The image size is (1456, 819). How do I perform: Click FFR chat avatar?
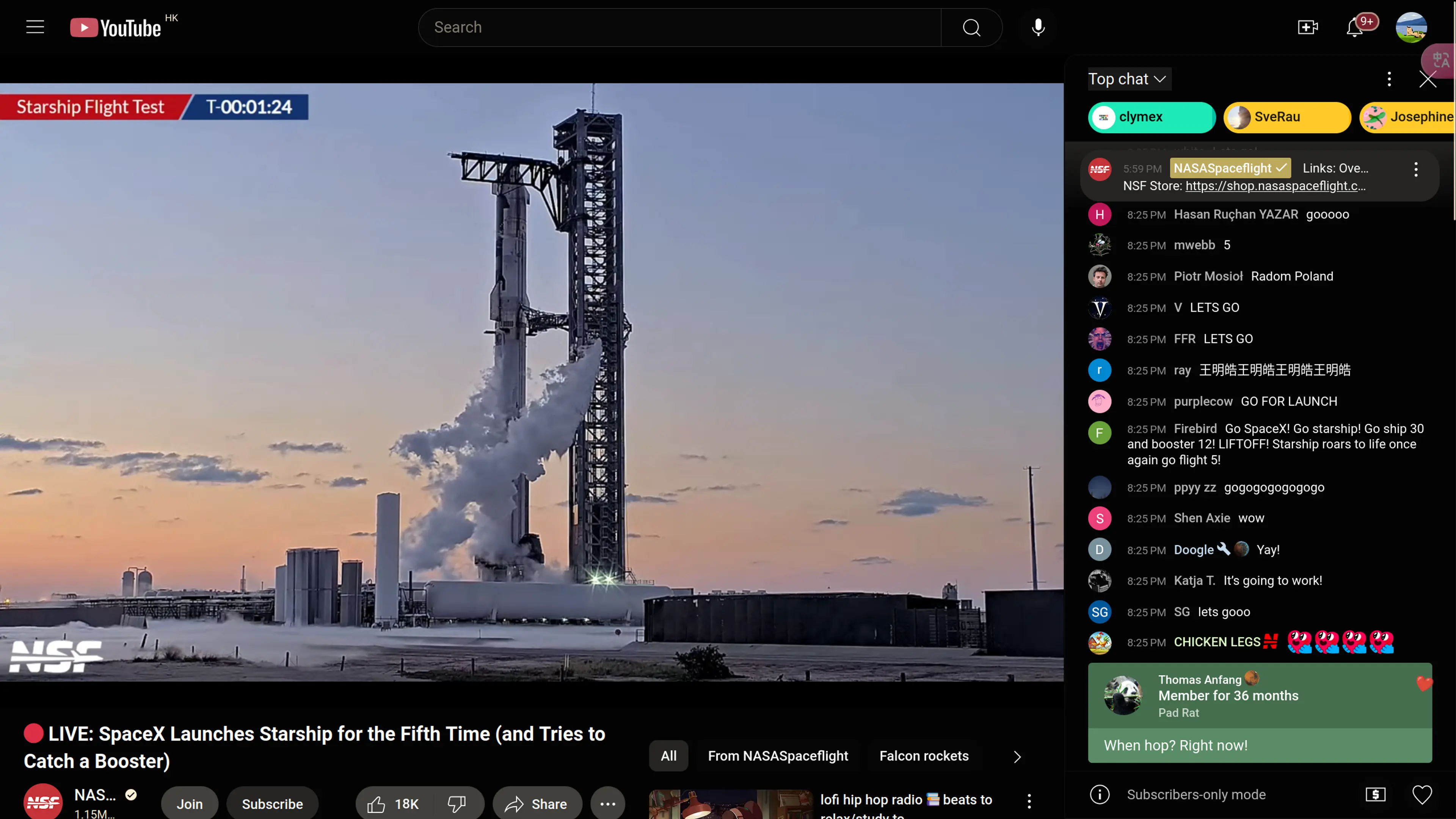pyautogui.click(x=1099, y=339)
